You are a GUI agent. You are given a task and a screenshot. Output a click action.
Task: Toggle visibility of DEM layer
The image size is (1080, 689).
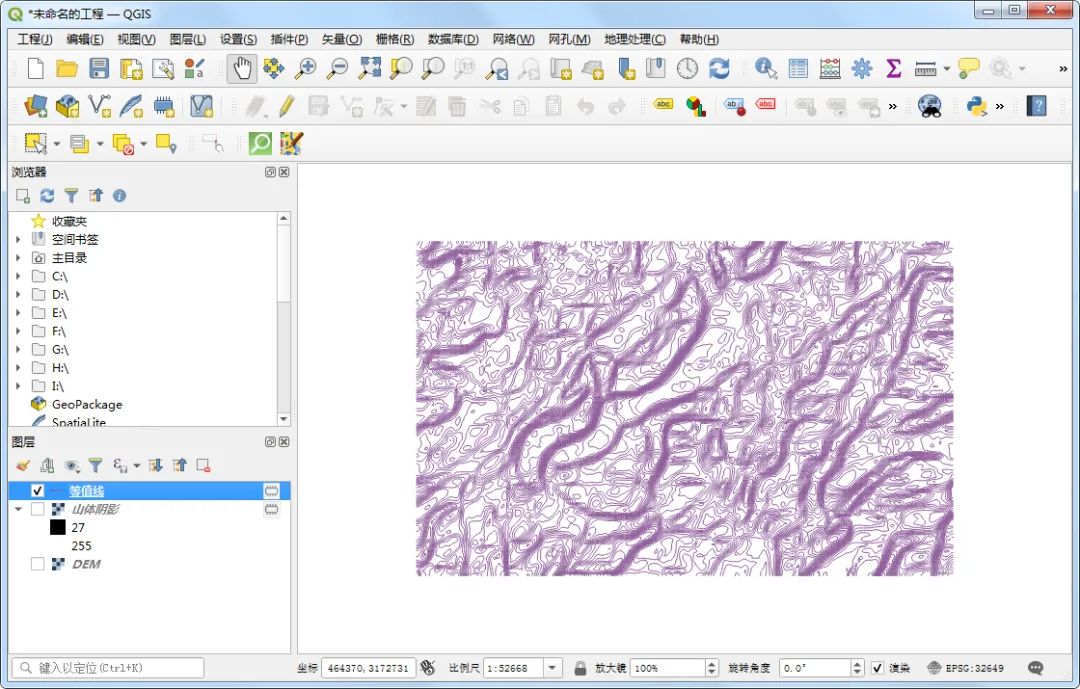(37, 564)
